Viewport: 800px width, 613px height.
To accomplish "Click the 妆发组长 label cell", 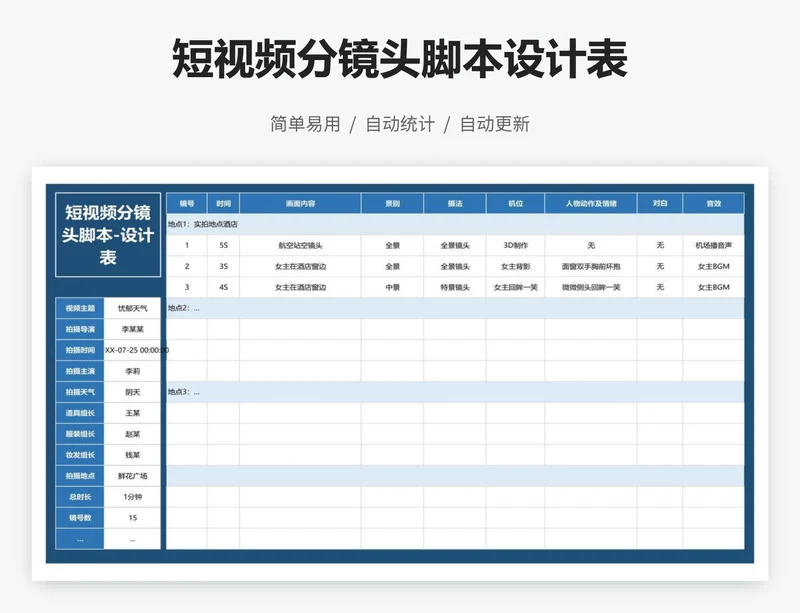I will pos(80,454).
